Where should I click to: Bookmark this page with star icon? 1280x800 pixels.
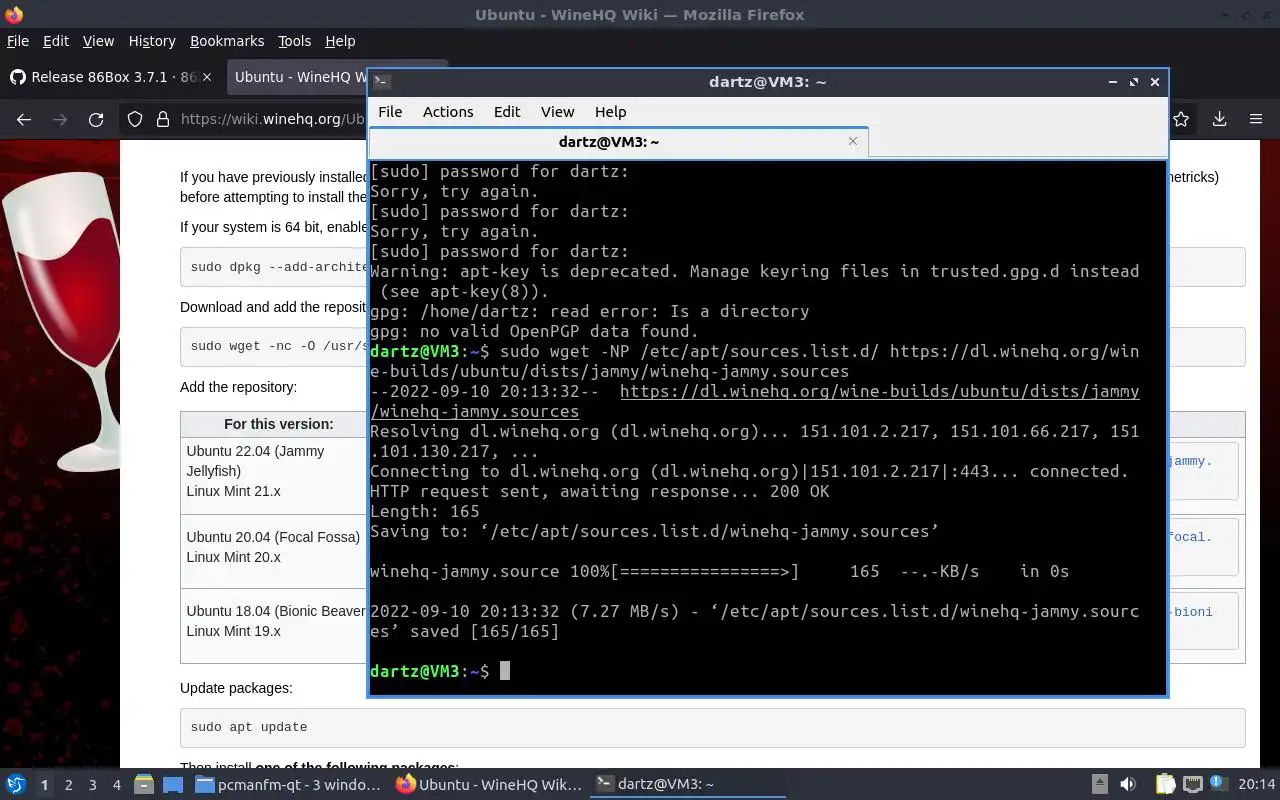pyautogui.click(x=1181, y=119)
